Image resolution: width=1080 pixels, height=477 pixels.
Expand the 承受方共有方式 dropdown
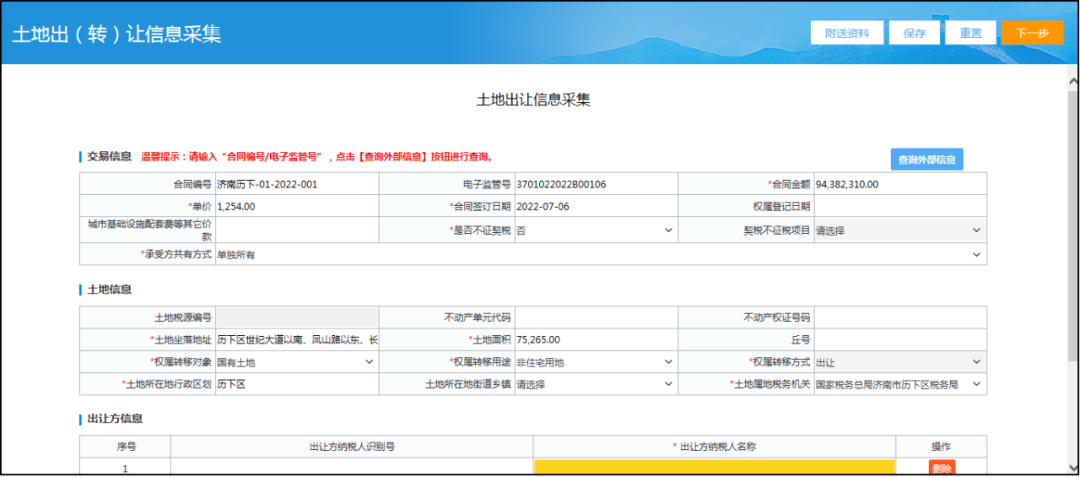coord(601,255)
